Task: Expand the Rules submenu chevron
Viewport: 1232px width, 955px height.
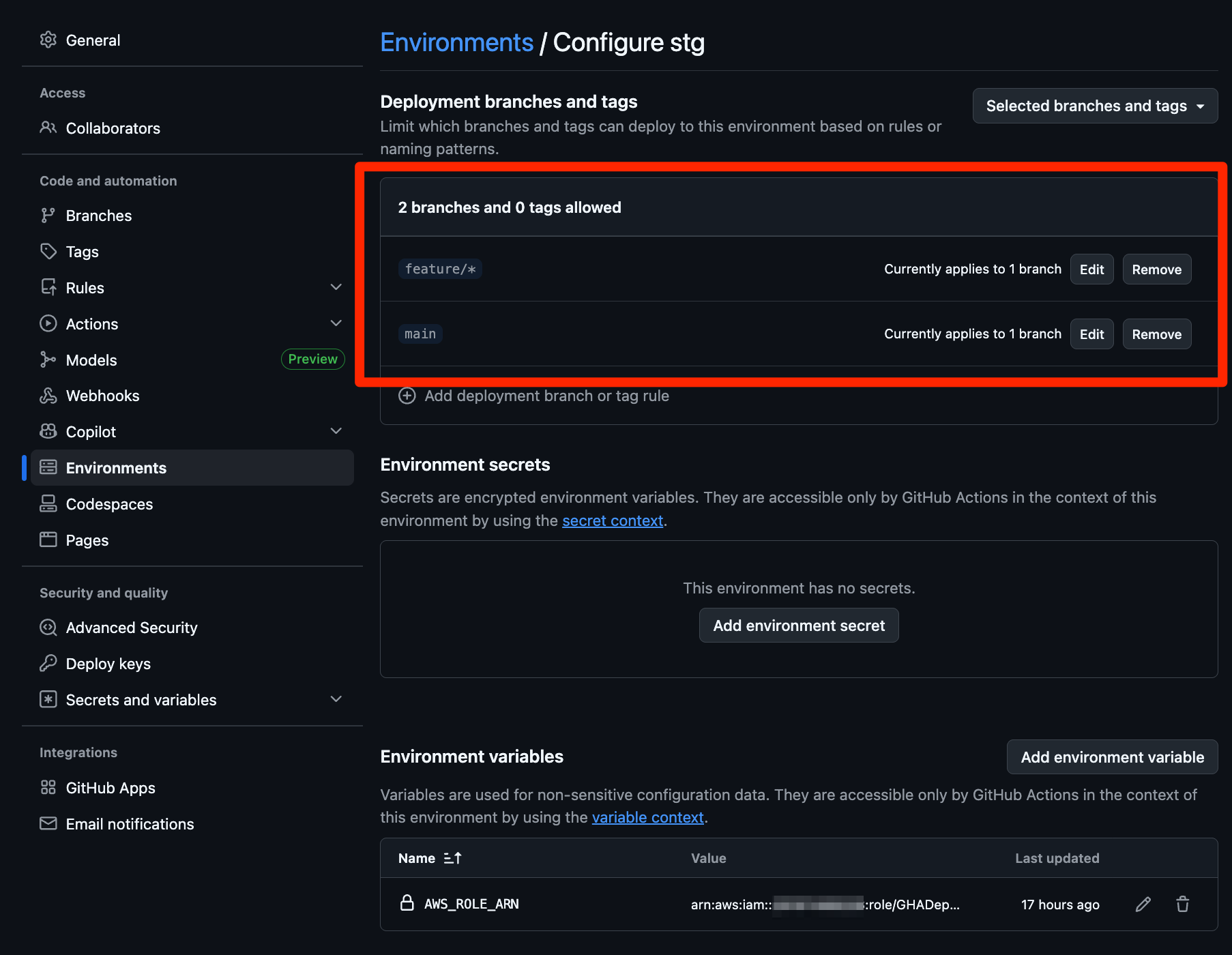Action: coord(336,287)
